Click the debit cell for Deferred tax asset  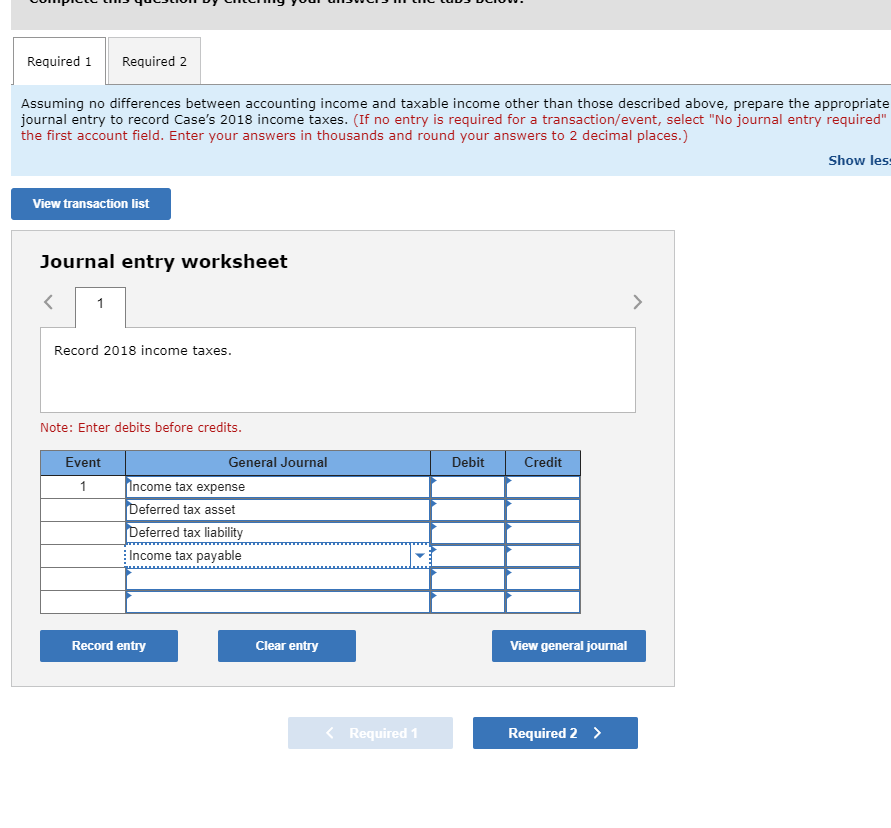[x=467, y=509]
